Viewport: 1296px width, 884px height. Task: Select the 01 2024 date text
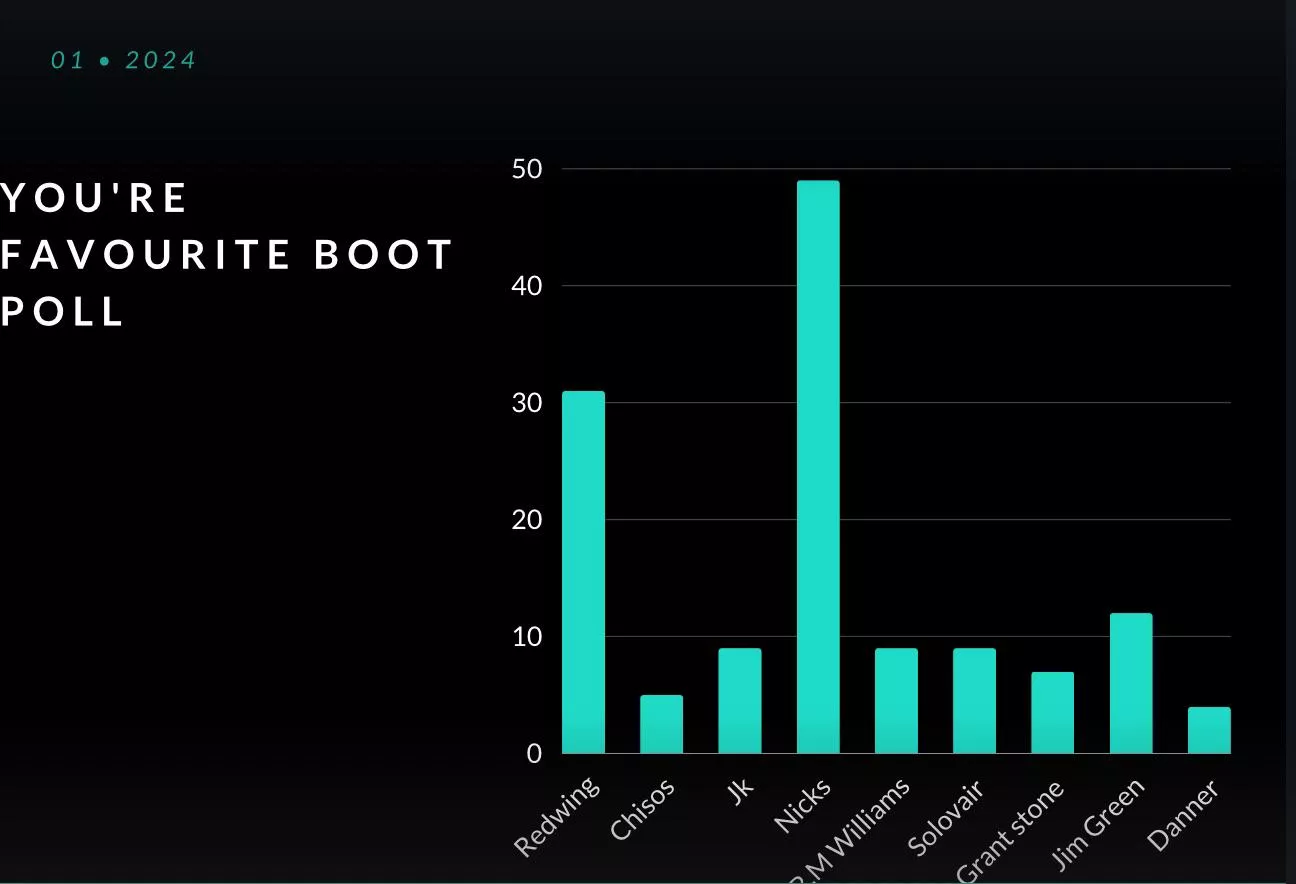[x=122, y=60]
